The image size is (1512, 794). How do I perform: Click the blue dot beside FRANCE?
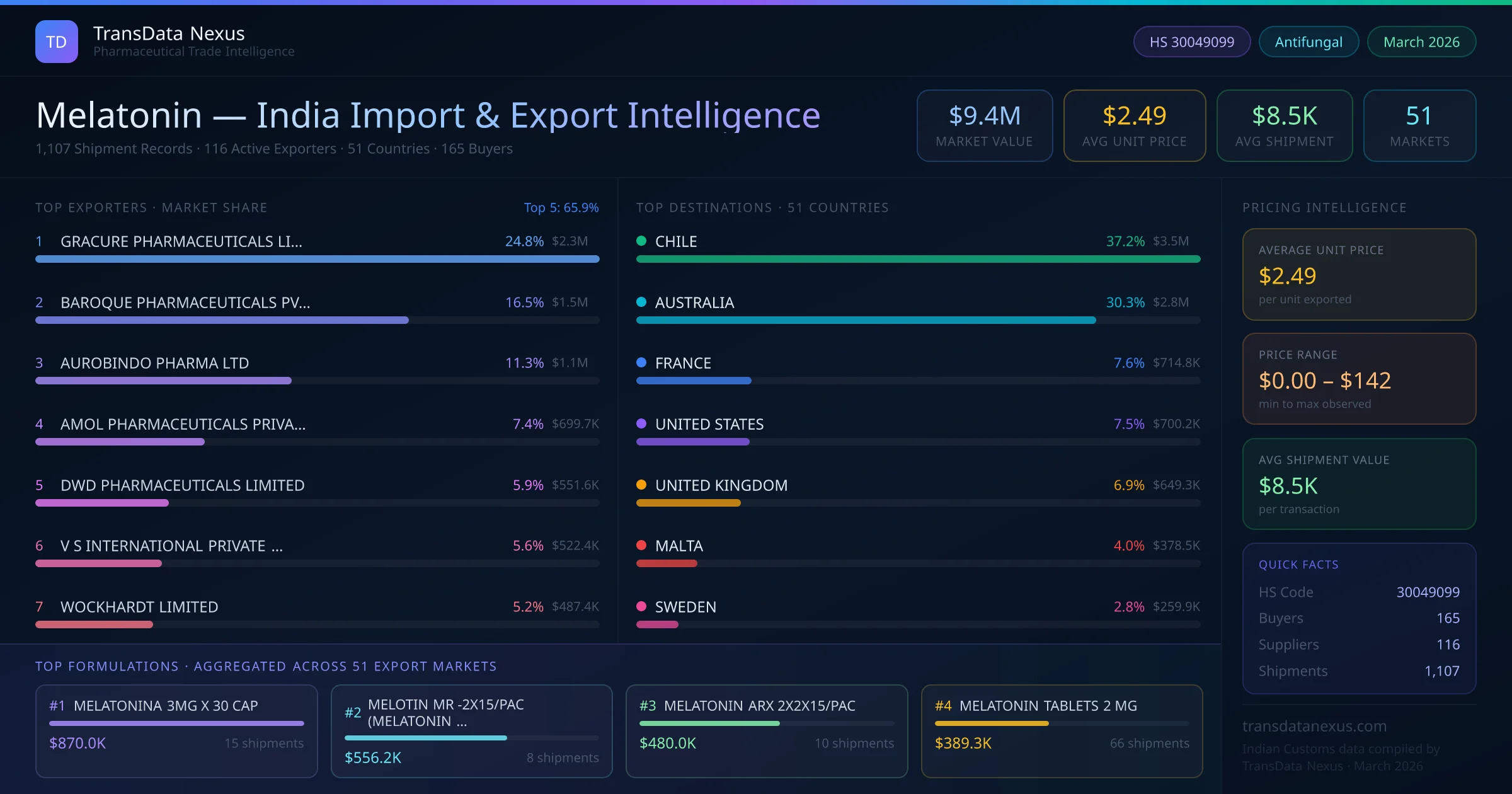[641, 362]
